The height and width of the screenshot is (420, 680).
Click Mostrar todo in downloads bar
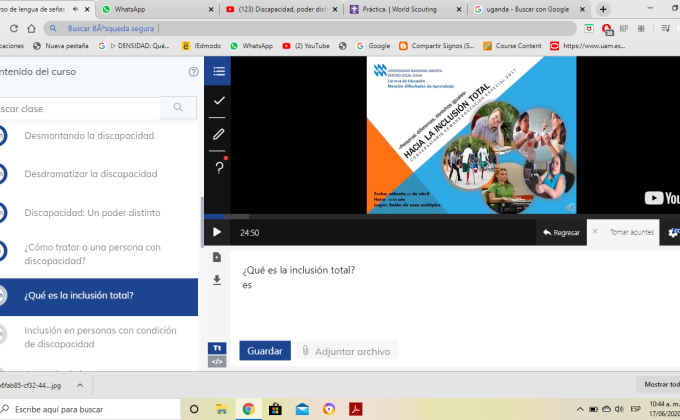click(660, 384)
